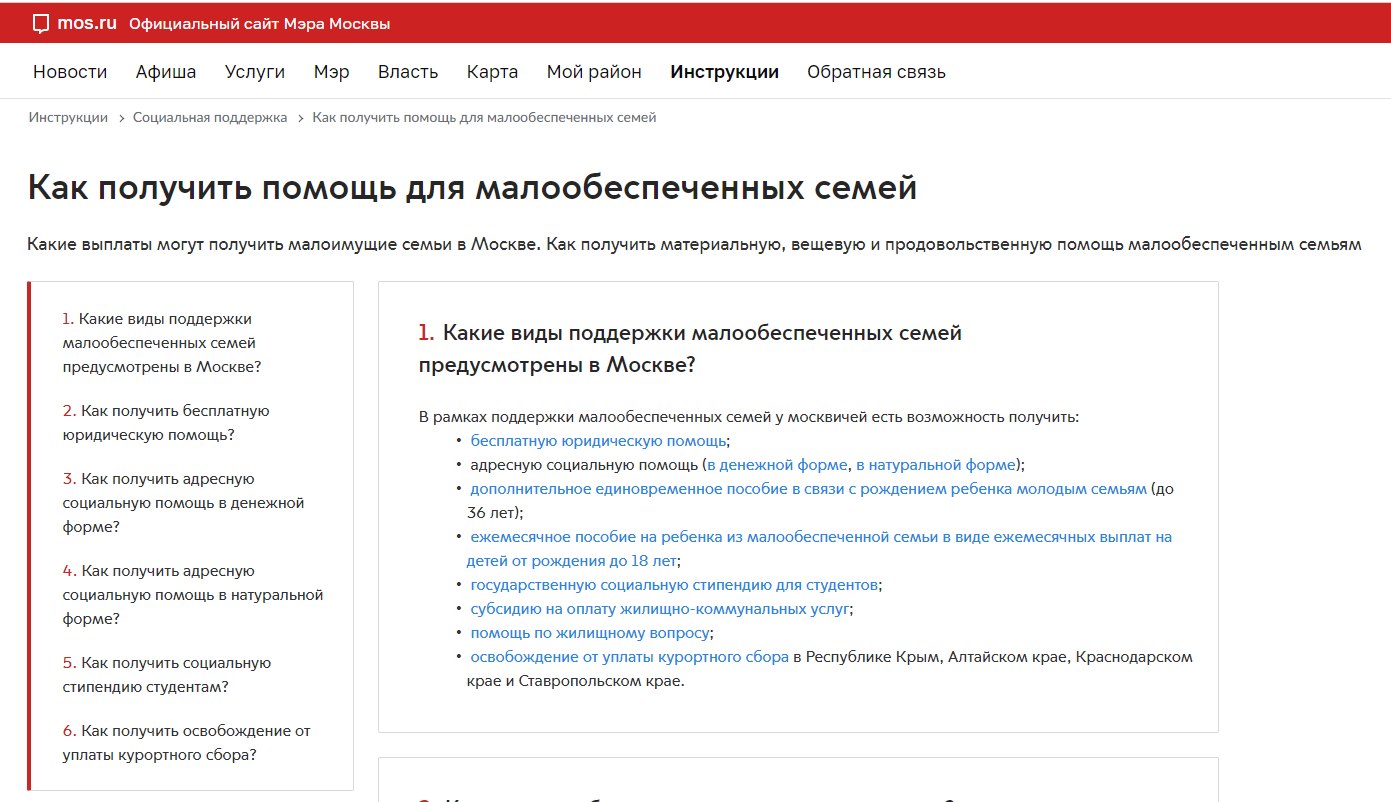Open sidebar item 4 помощь в натуральной форме
This screenshot has width=1391, height=802.
pyautogui.click(x=193, y=595)
